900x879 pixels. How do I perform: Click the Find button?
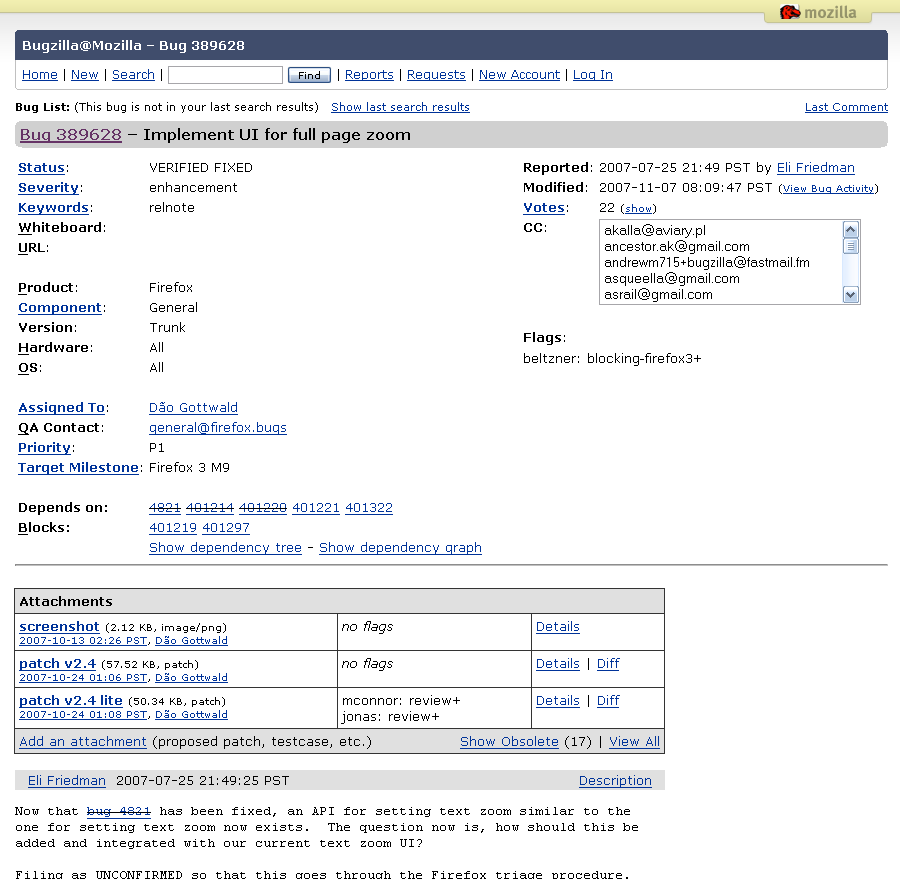click(x=309, y=75)
